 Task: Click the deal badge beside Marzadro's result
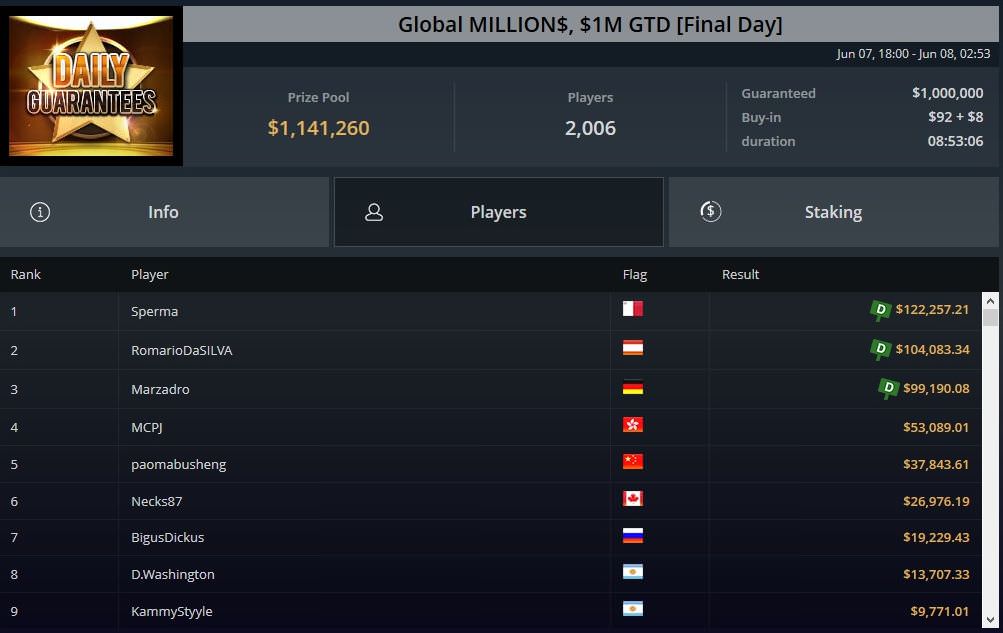(x=887, y=387)
